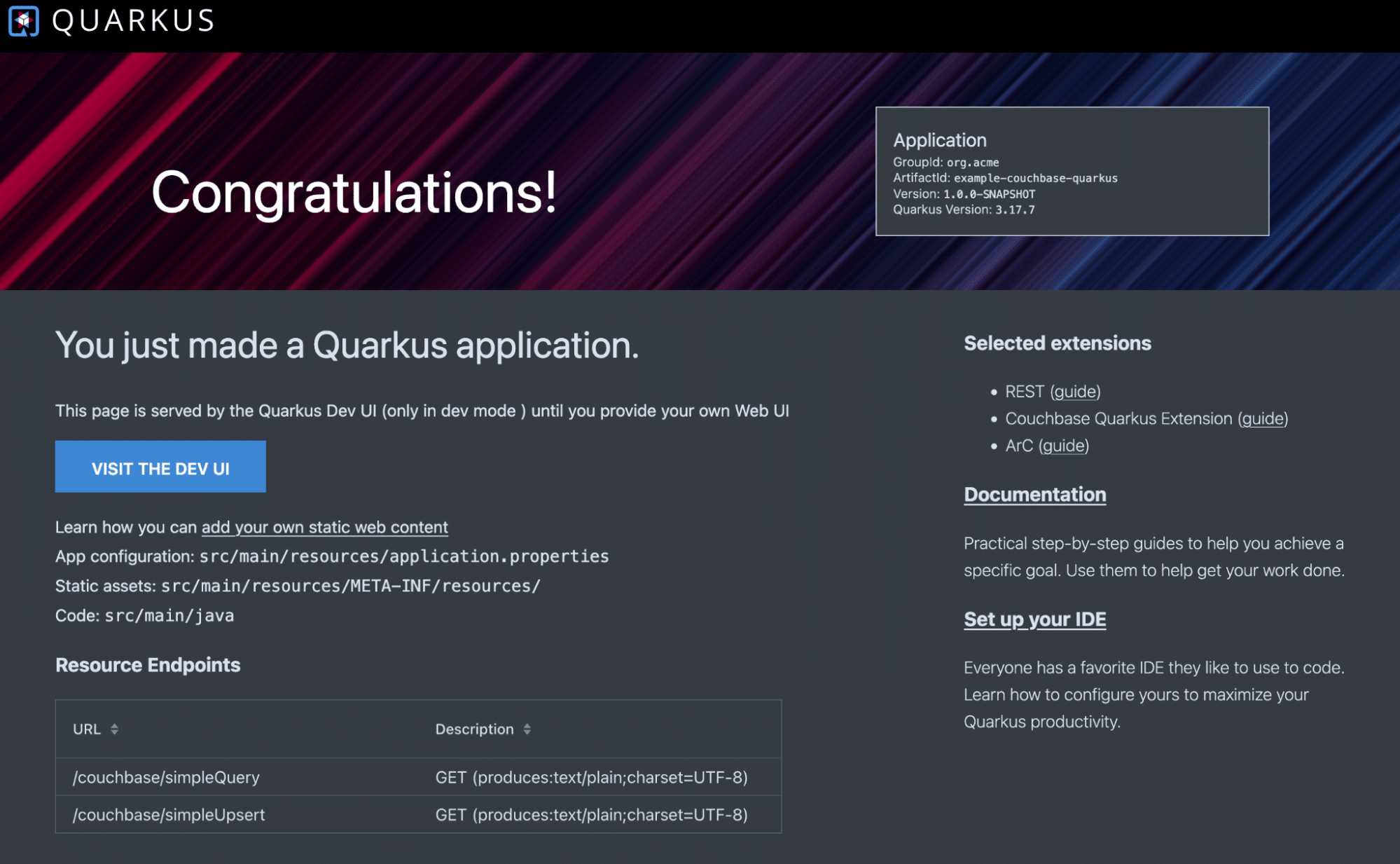Open the Set up your IDE link

(x=1034, y=619)
